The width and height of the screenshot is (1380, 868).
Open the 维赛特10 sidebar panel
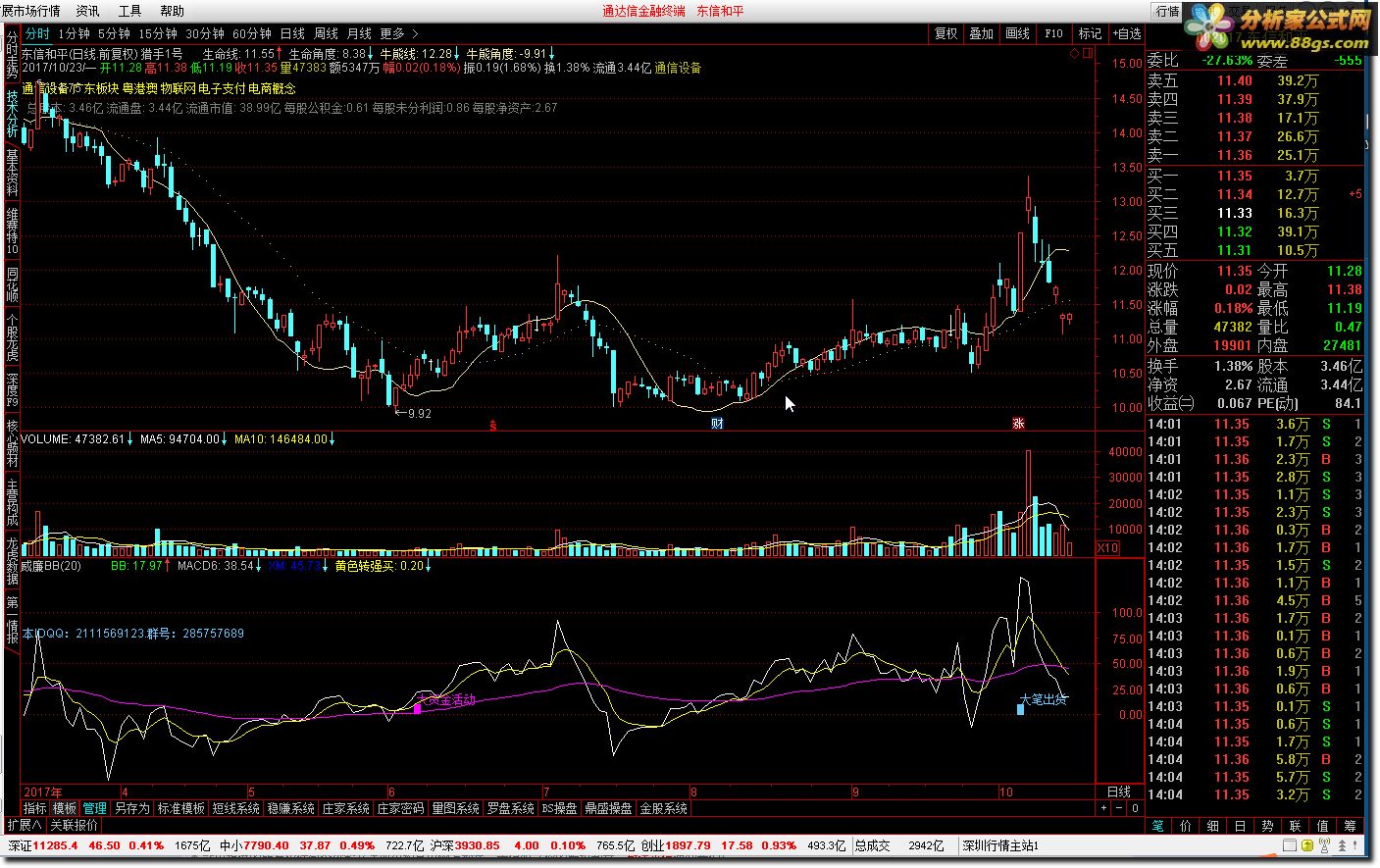[x=12, y=230]
